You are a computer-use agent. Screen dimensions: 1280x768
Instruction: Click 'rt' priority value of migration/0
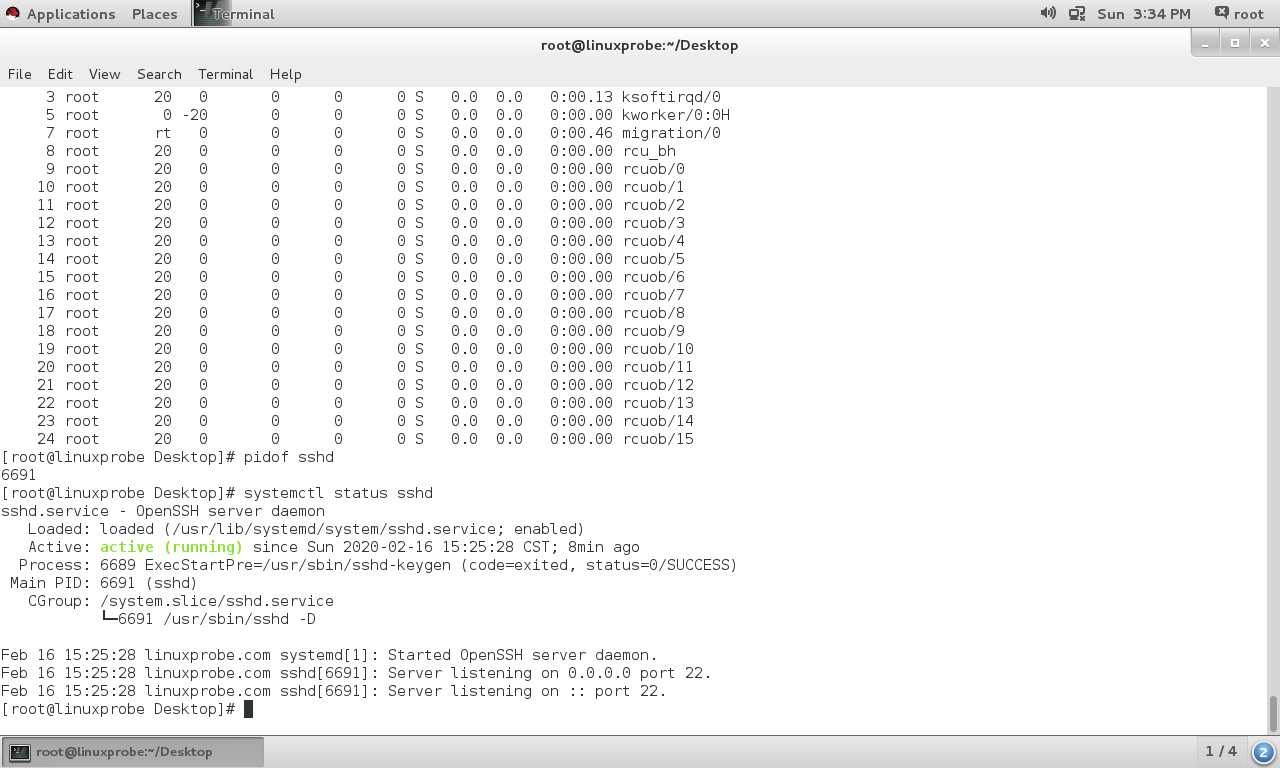tap(163, 133)
